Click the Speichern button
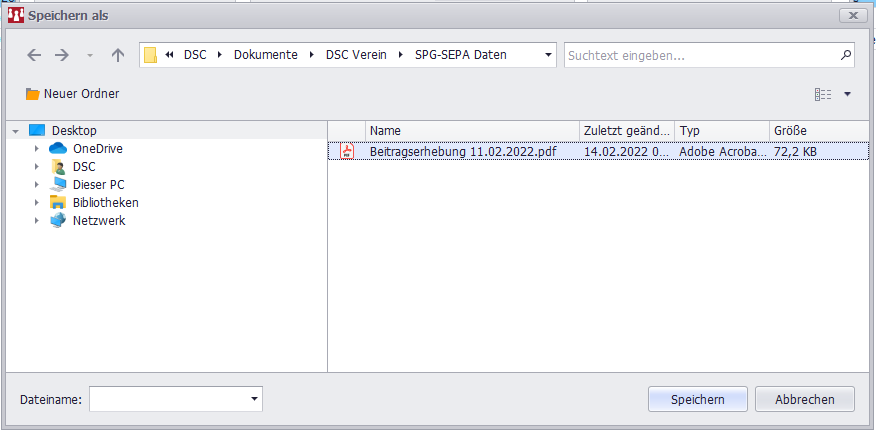 [x=697, y=399]
